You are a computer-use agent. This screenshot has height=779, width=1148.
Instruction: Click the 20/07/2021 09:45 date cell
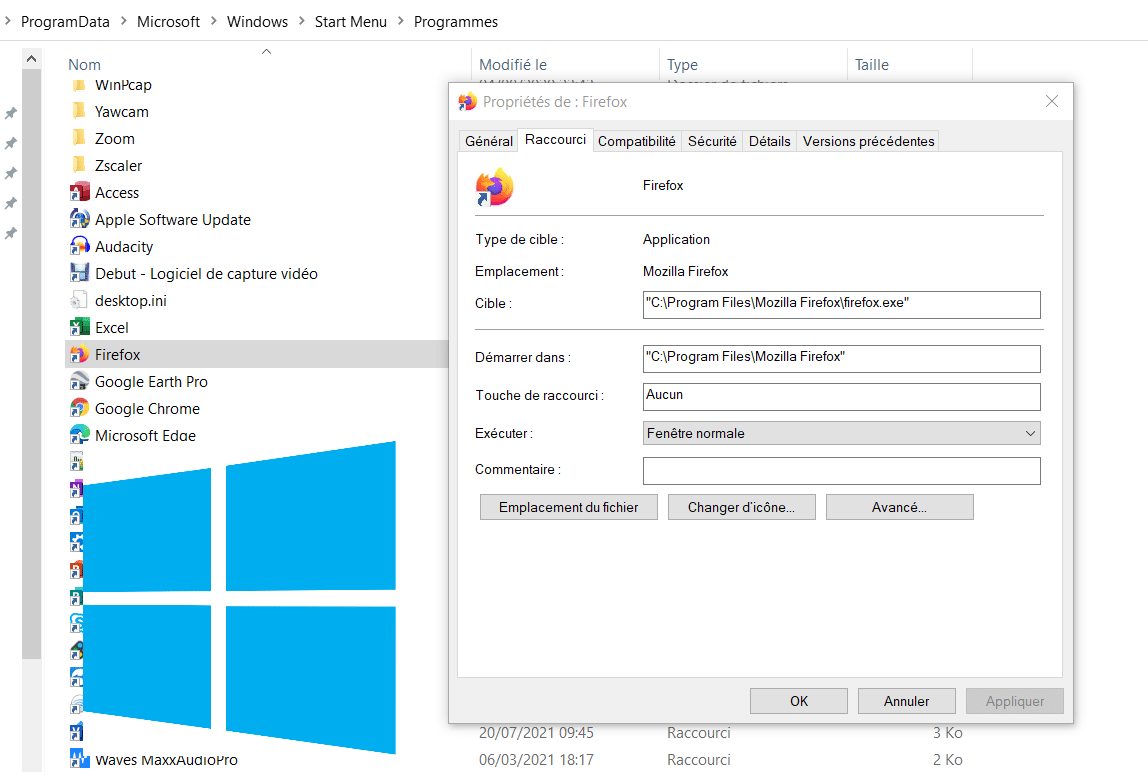pyautogui.click(x=536, y=732)
